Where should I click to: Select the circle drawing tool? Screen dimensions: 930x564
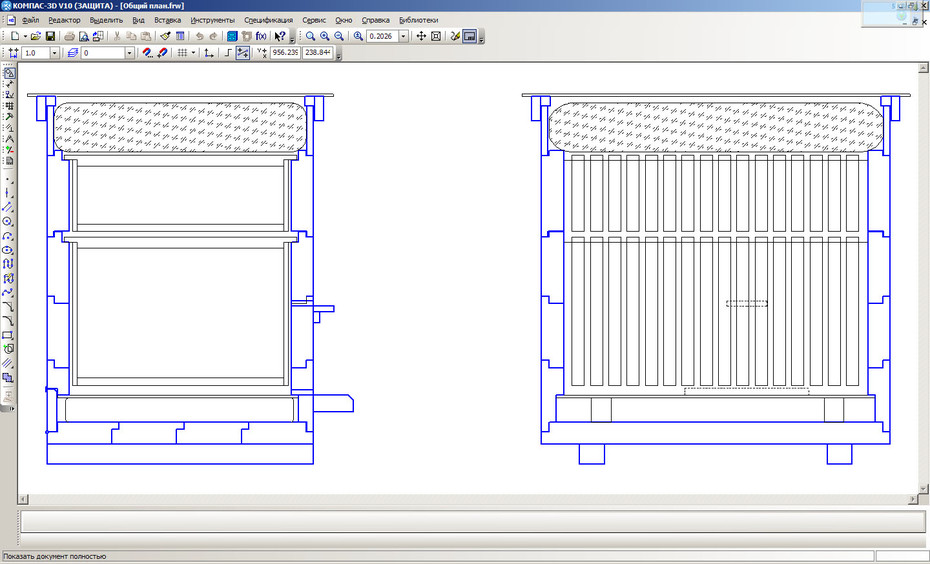pos(8,221)
